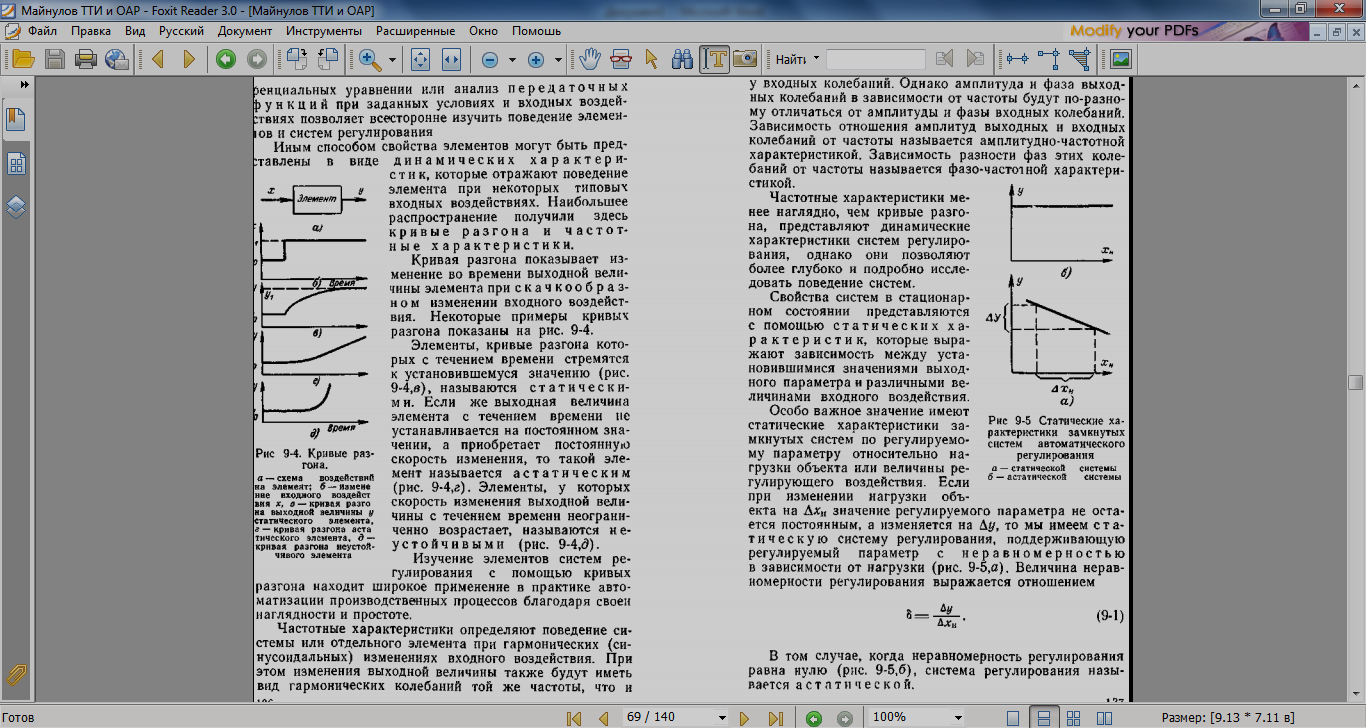
Task: Select the Hand tool
Action: 590,59
